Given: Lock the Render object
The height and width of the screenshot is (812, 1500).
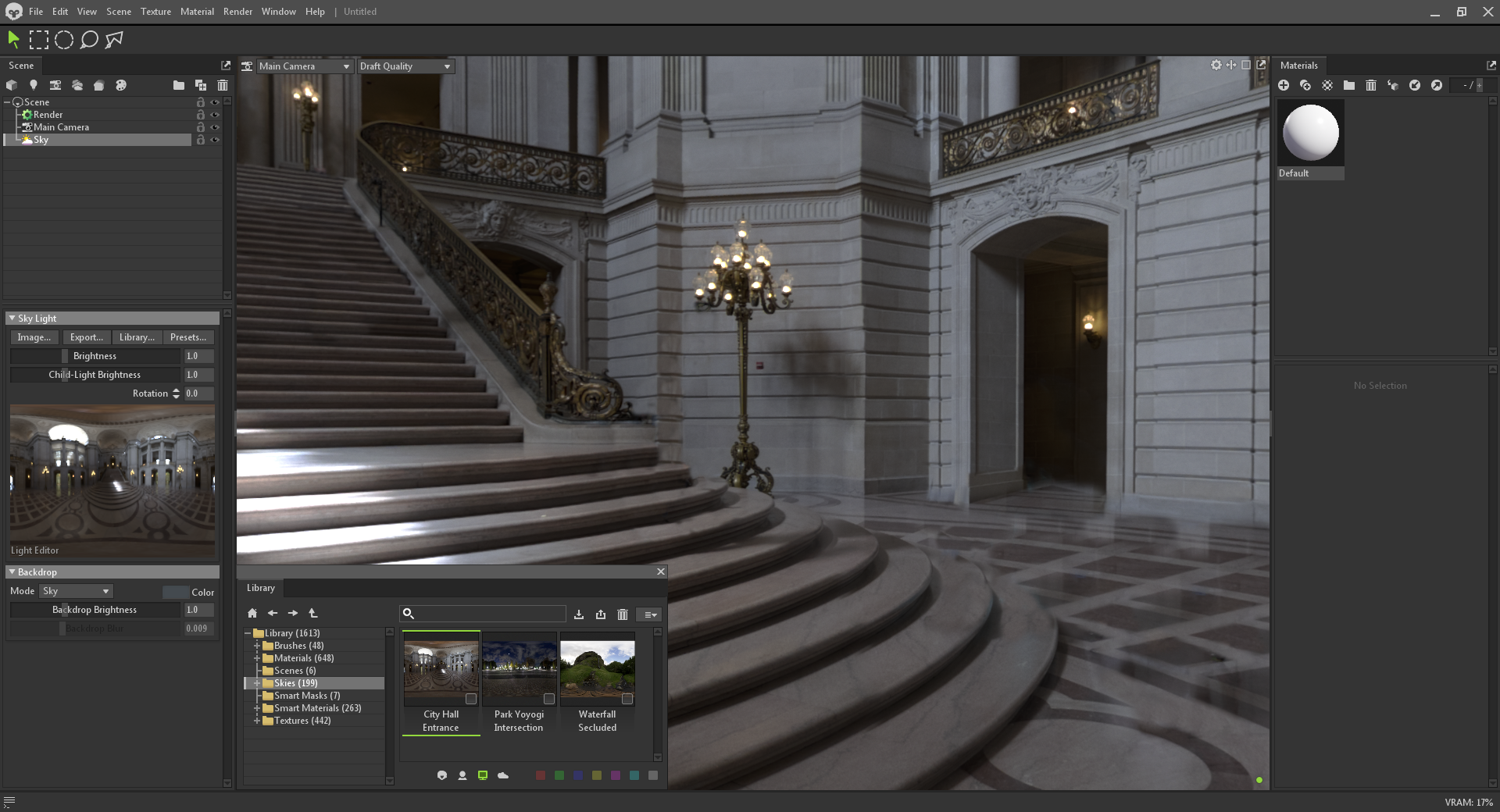Looking at the screenshot, I should [x=201, y=115].
